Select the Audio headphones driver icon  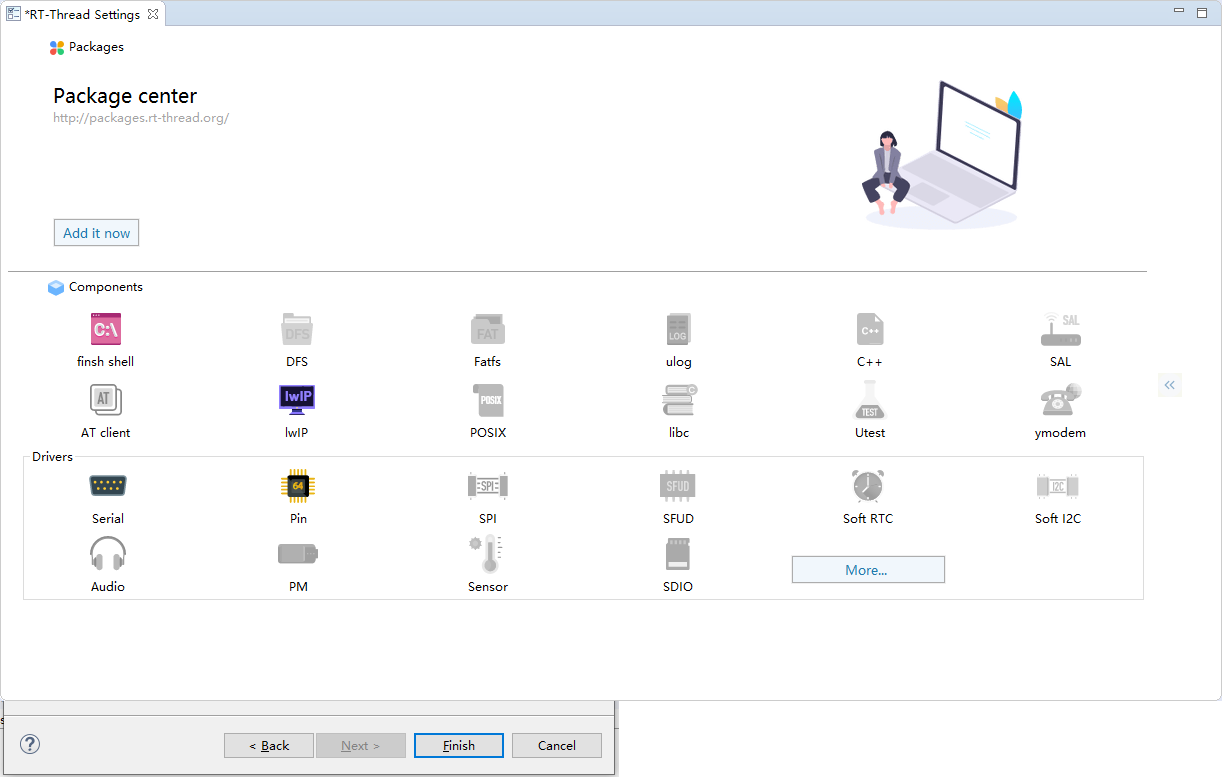(x=108, y=554)
